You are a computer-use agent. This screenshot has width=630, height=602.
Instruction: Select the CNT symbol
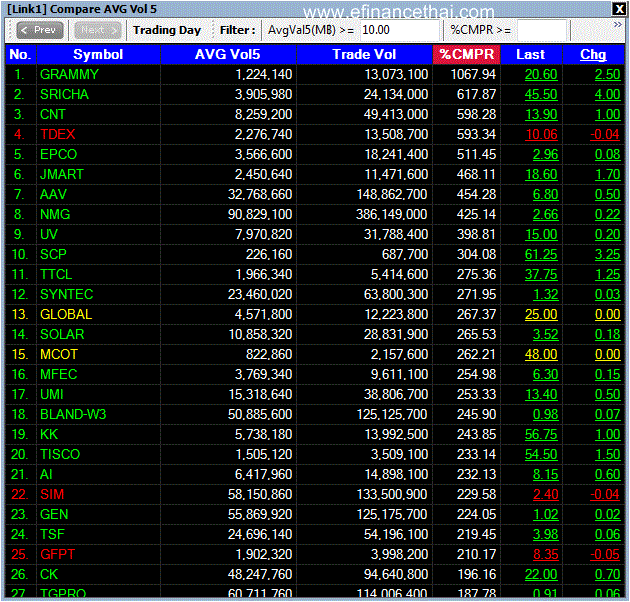point(53,115)
